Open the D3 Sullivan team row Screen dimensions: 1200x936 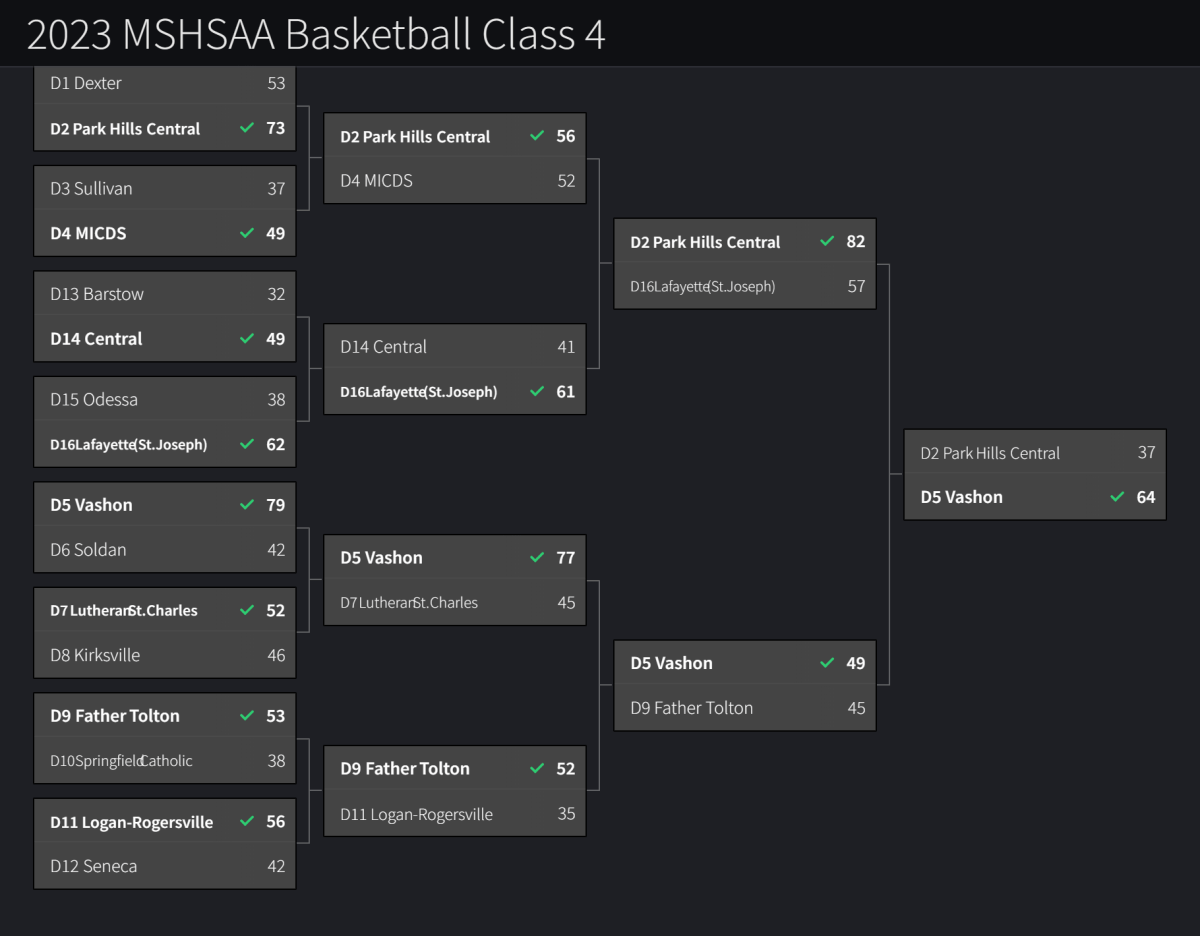(x=91, y=188)
